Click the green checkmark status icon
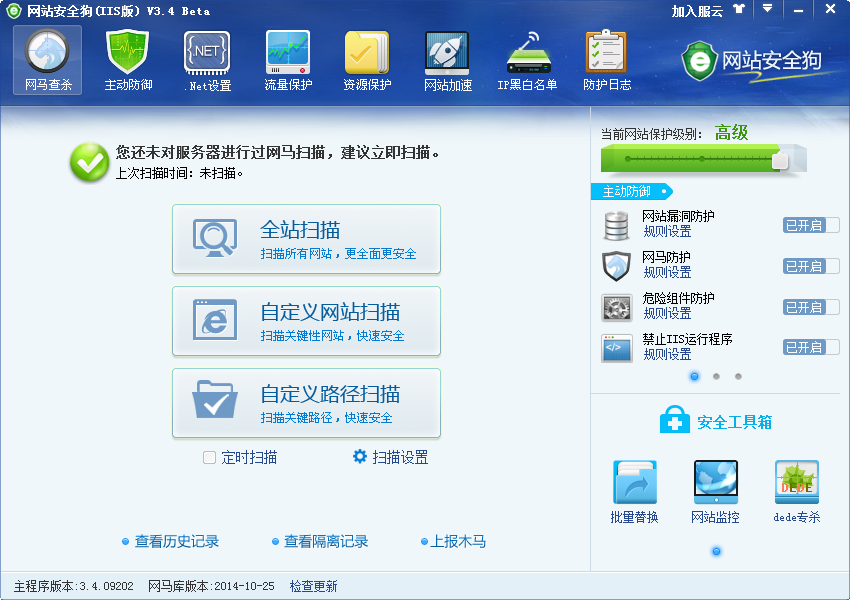 [89, 162]
